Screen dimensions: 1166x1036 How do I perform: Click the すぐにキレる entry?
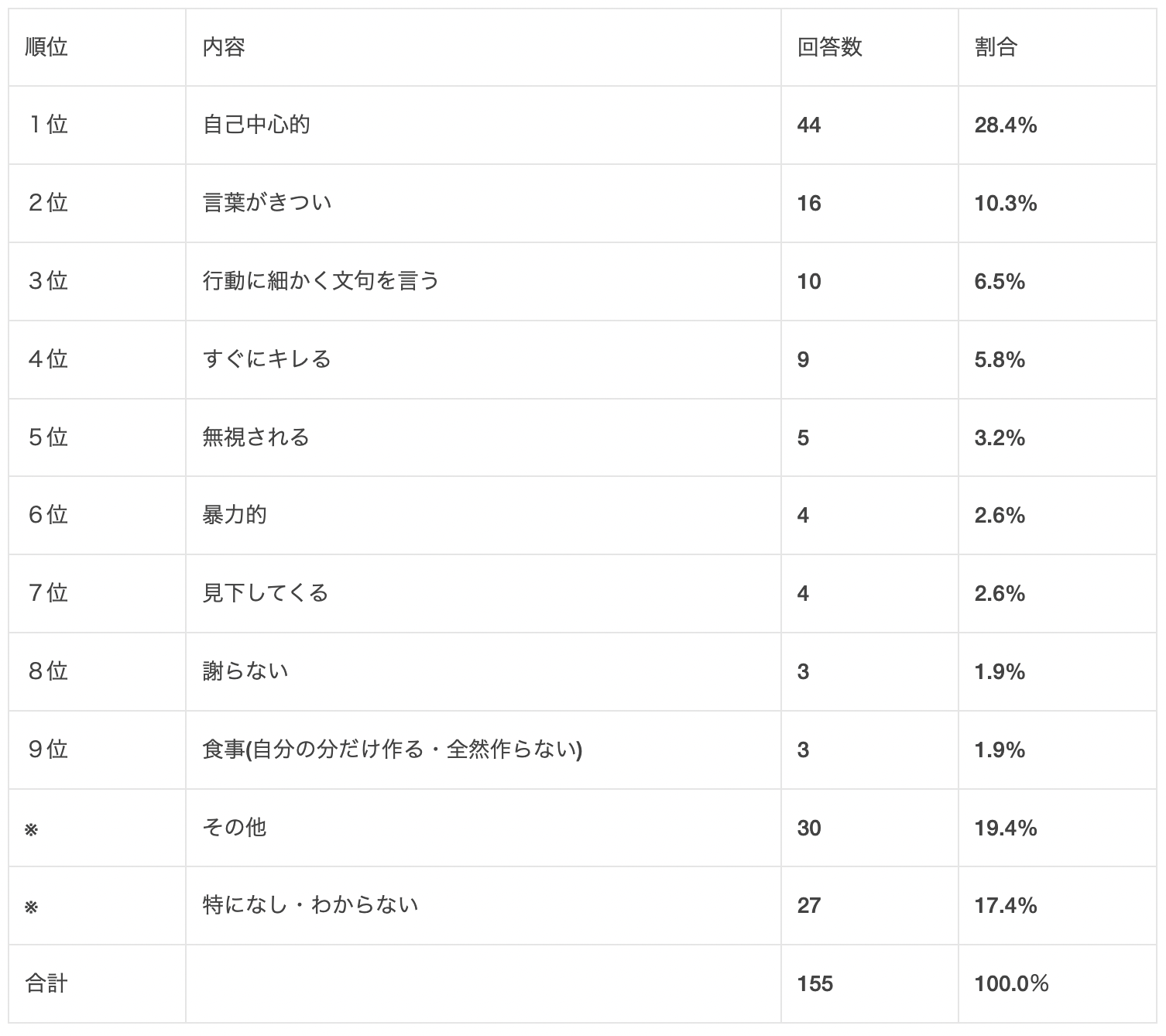coord(267,359)
